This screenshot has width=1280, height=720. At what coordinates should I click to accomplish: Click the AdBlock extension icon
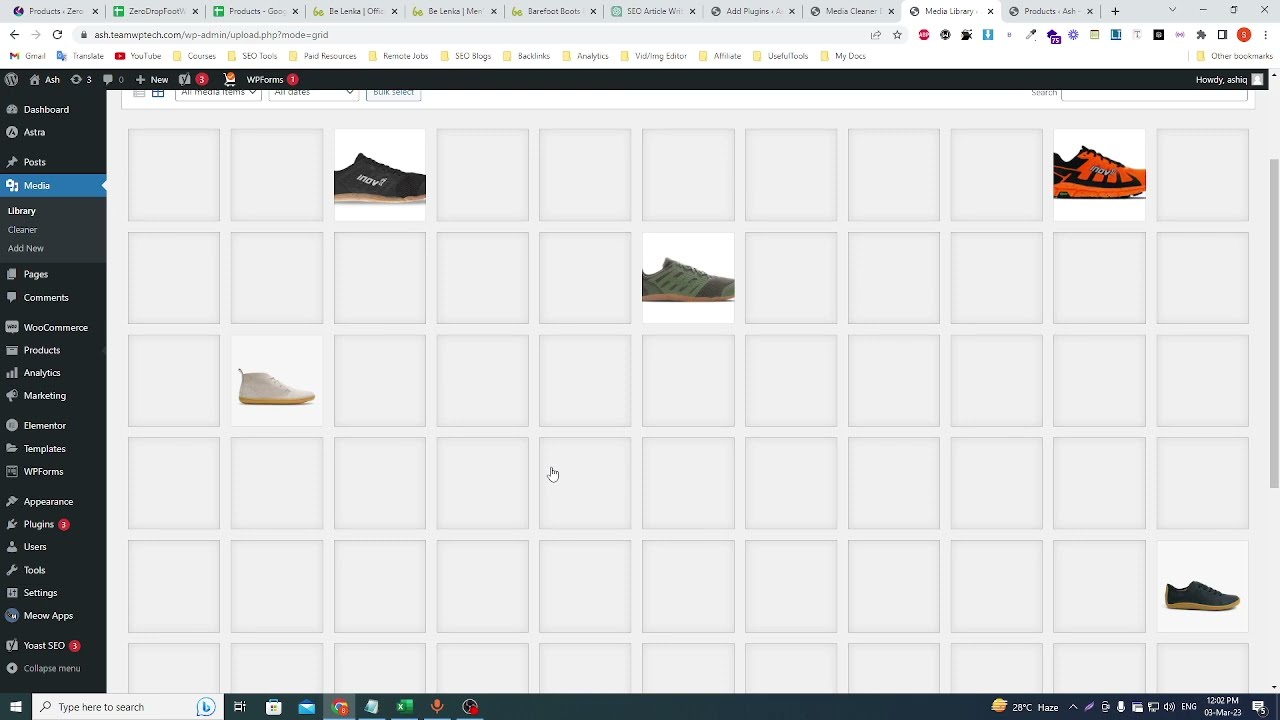[x=923, y=34]
